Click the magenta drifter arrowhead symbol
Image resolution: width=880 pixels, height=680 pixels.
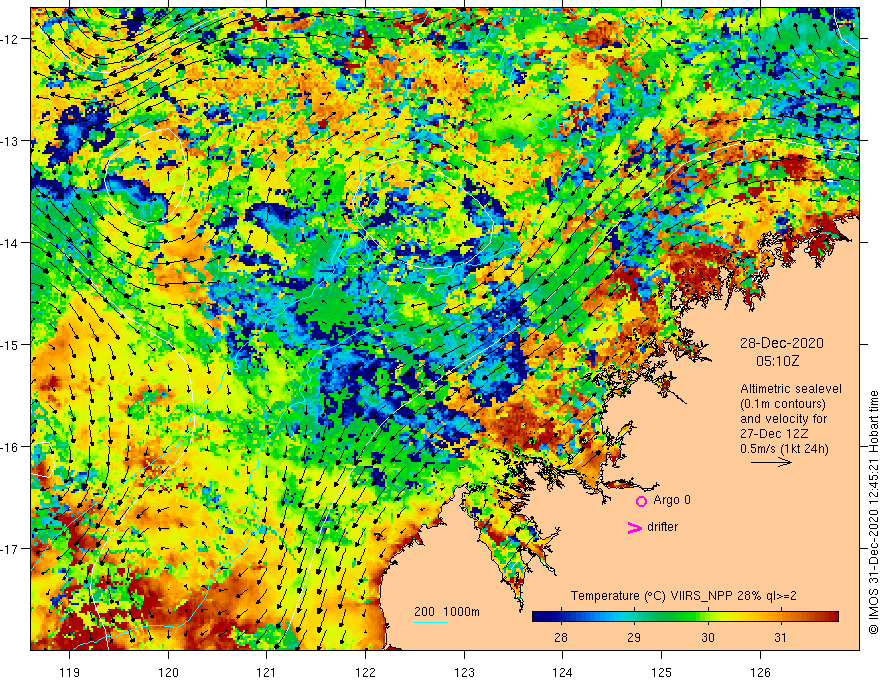point(634,527)
